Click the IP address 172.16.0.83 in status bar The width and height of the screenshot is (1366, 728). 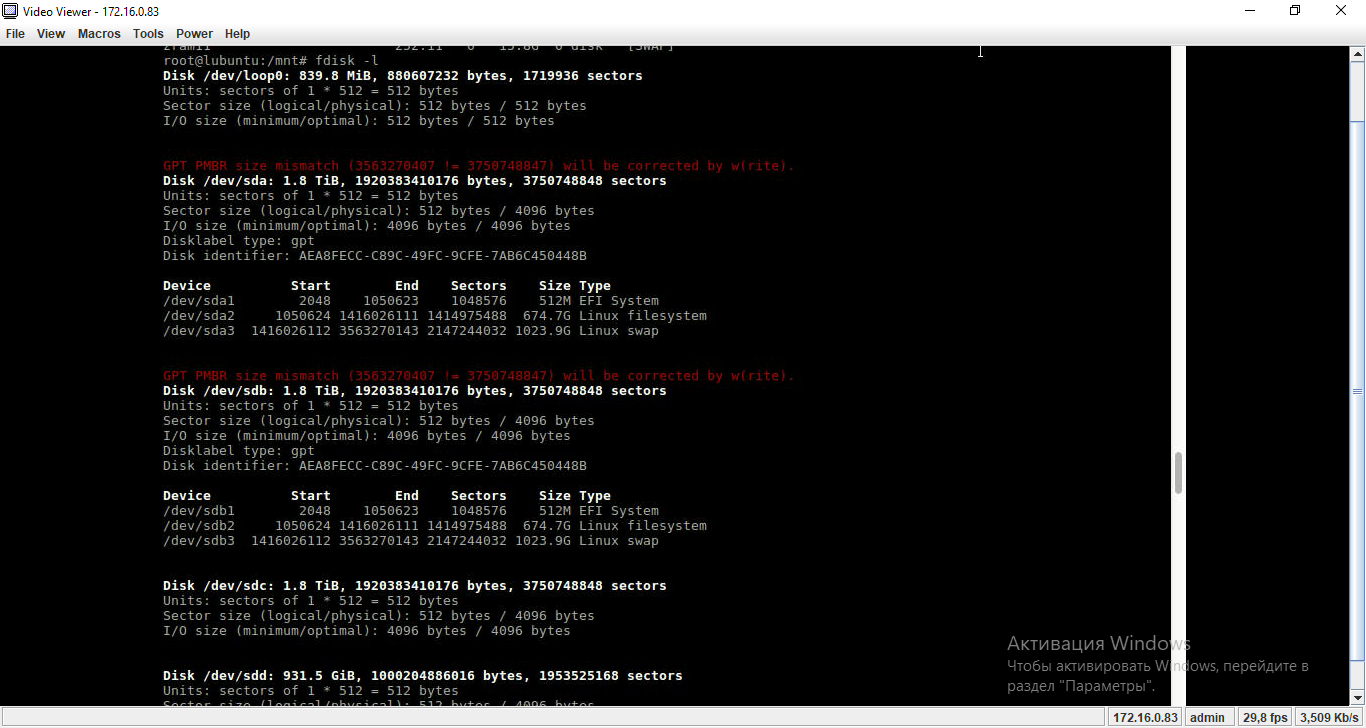coord(1146,717)
